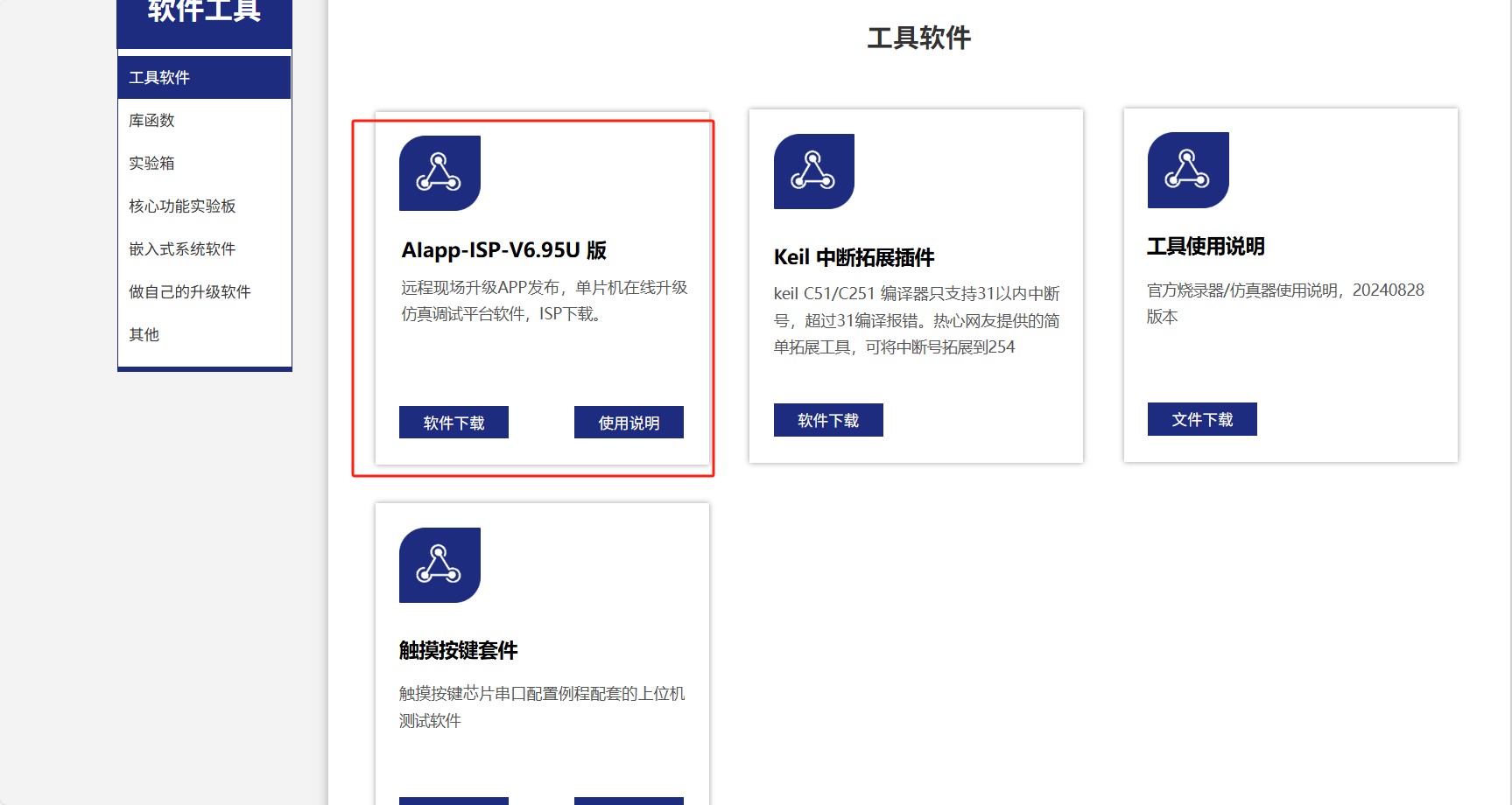Click the 工具软件 page heading
This screenshot has height=805, width=1512.
(919, 38)
